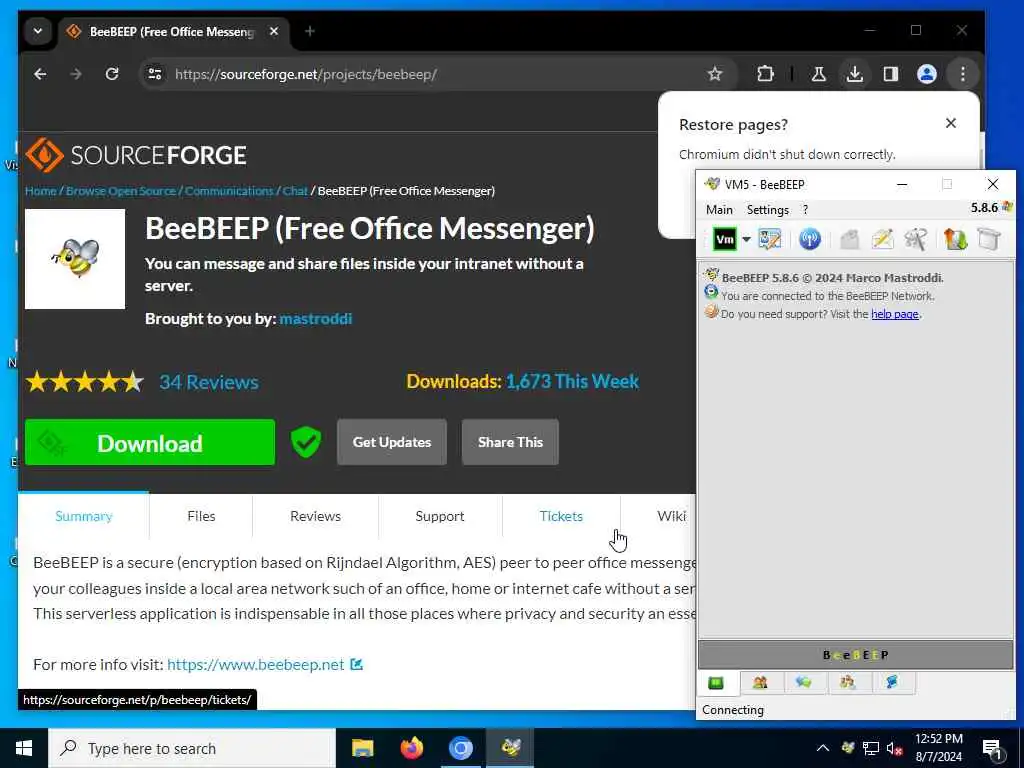Reload the page with the refresh icon
1024x768 pixels.
[x=112, y=74]
